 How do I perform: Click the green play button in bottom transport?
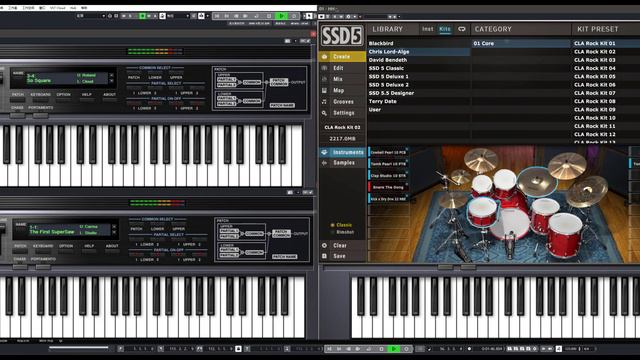393,349
